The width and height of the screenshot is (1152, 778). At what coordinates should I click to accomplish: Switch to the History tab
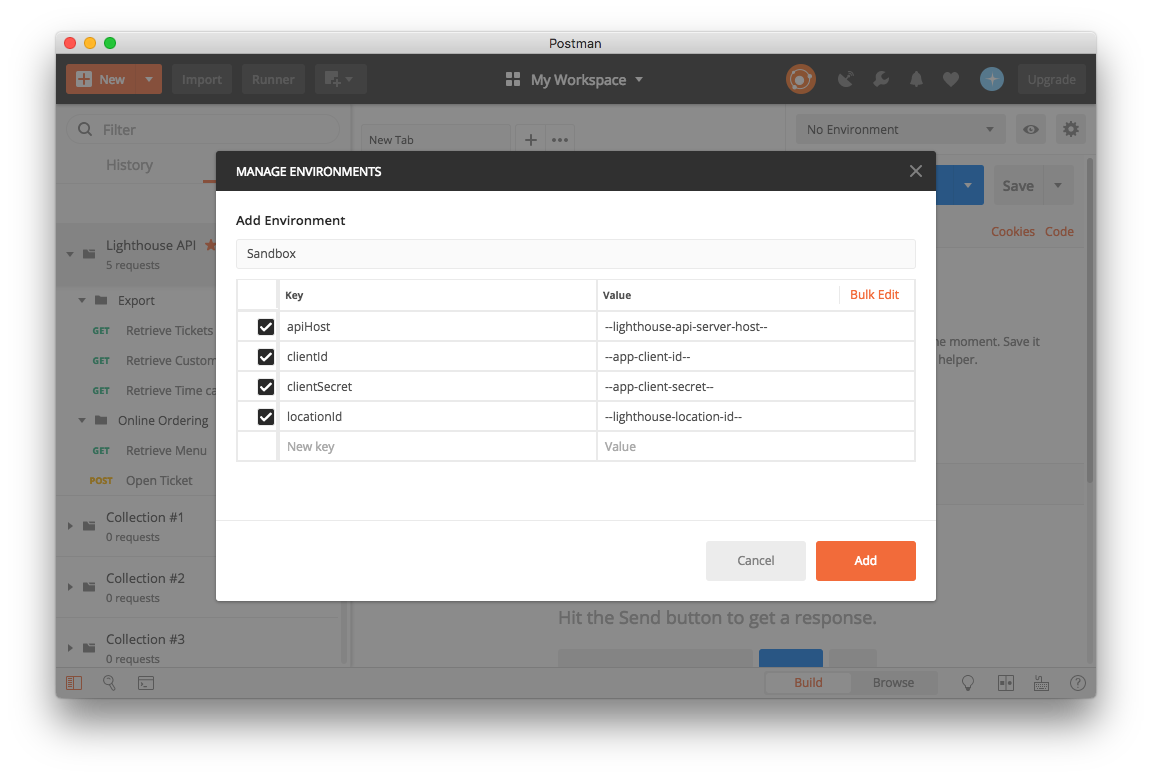[x=129, y=165]
